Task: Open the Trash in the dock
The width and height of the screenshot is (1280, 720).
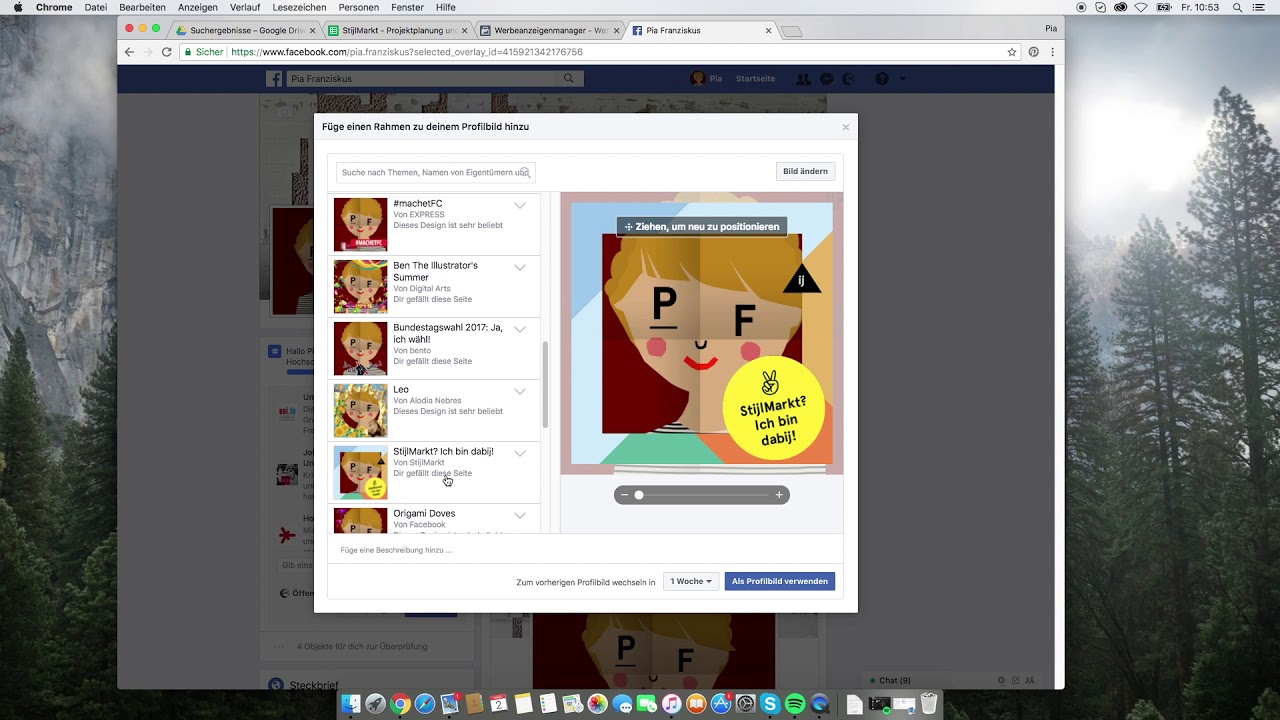Action: coord(929,704)
